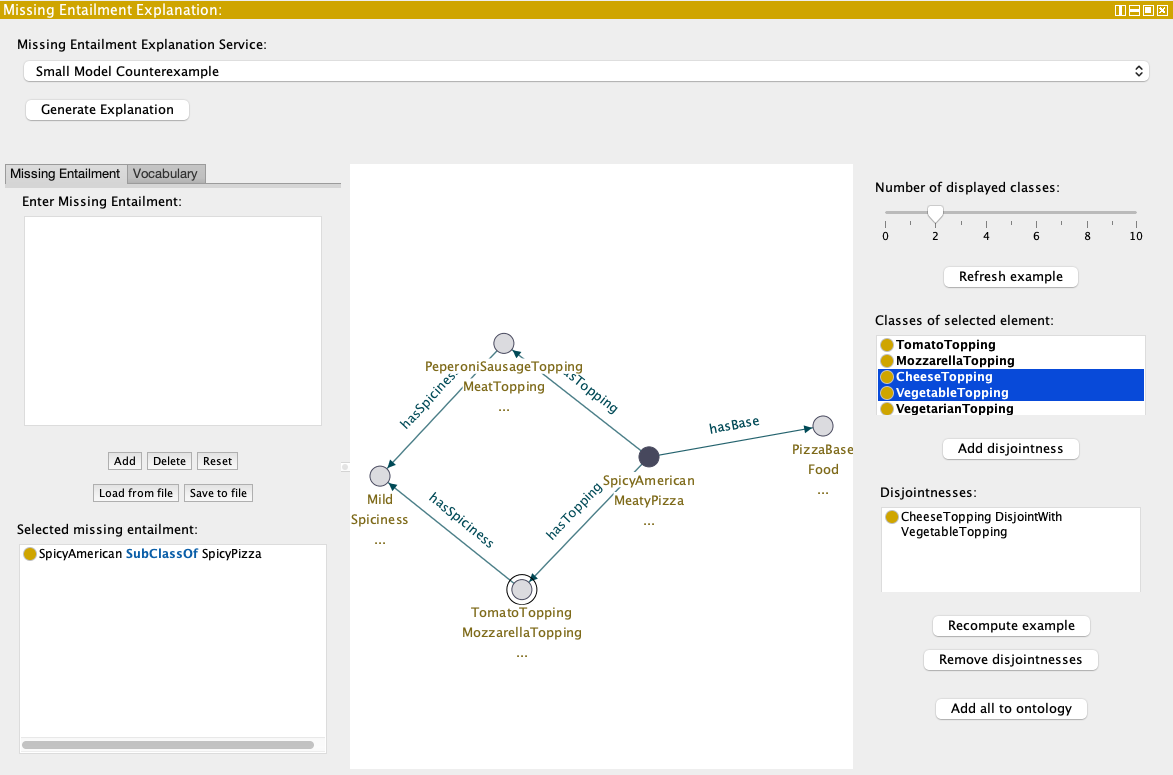The image size is (1173, 775).
Task: Click the Add all to ontology button
Action: [1010, 709]
